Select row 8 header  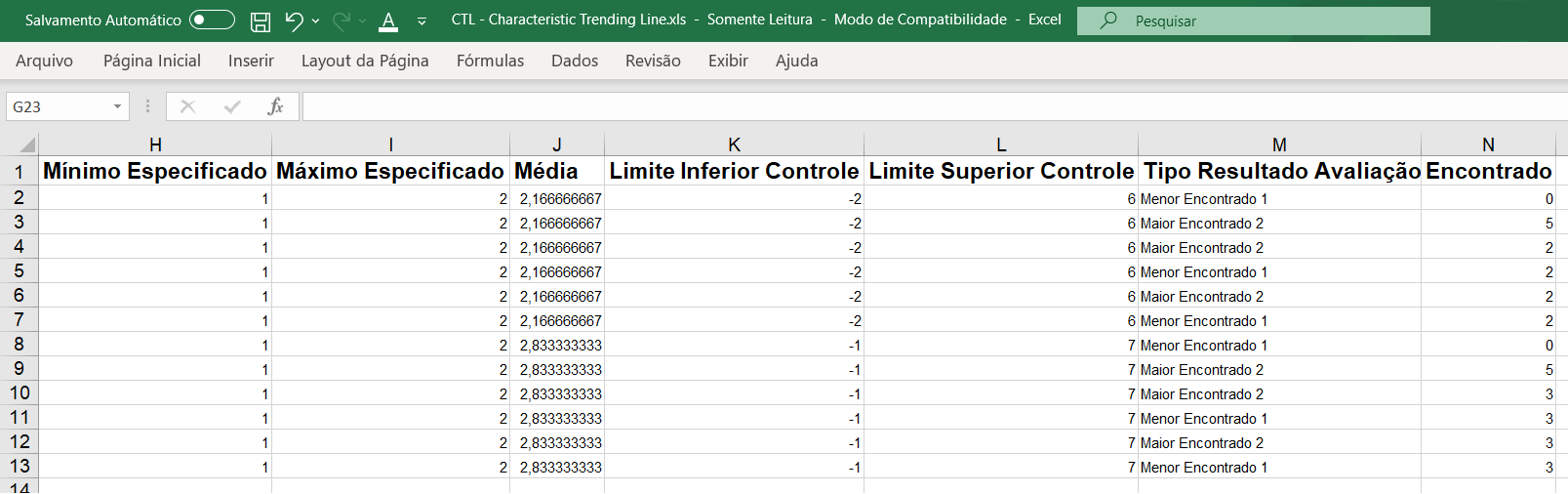19,344
